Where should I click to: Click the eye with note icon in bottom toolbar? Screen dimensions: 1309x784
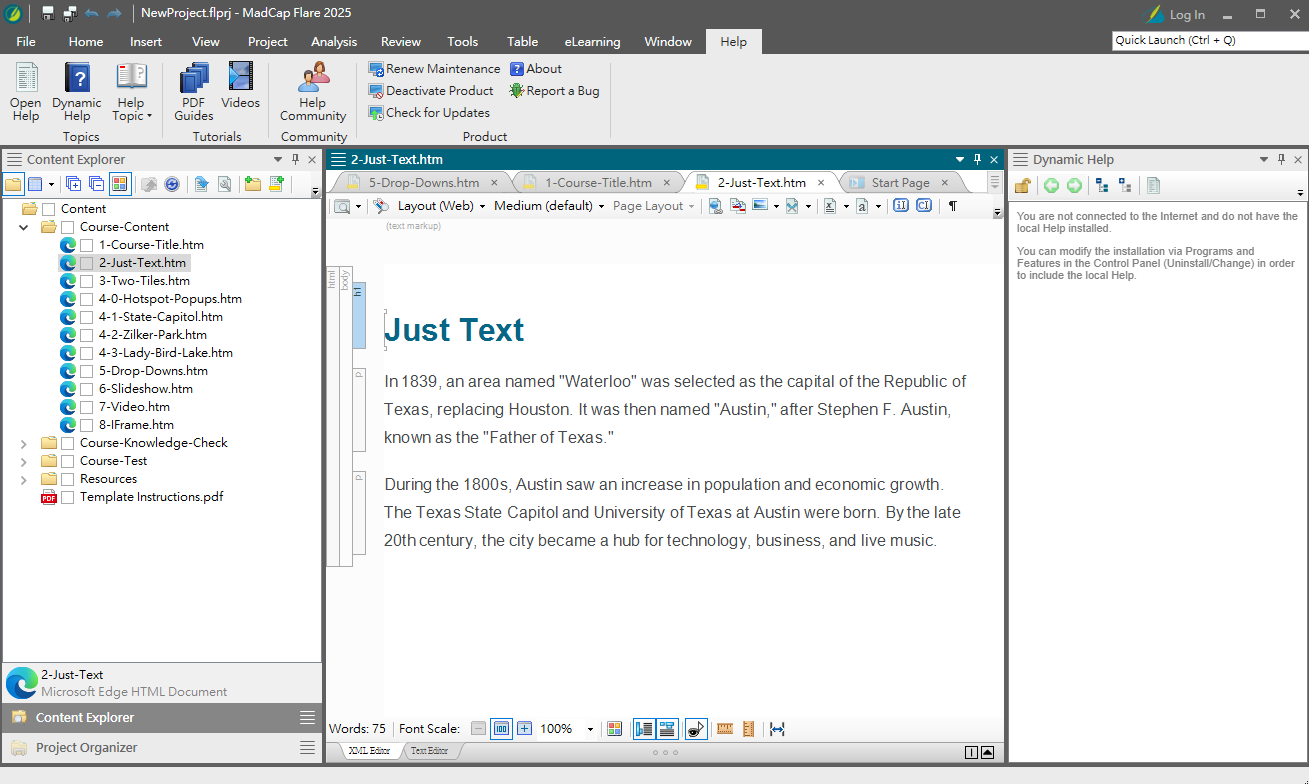point(696,729)
